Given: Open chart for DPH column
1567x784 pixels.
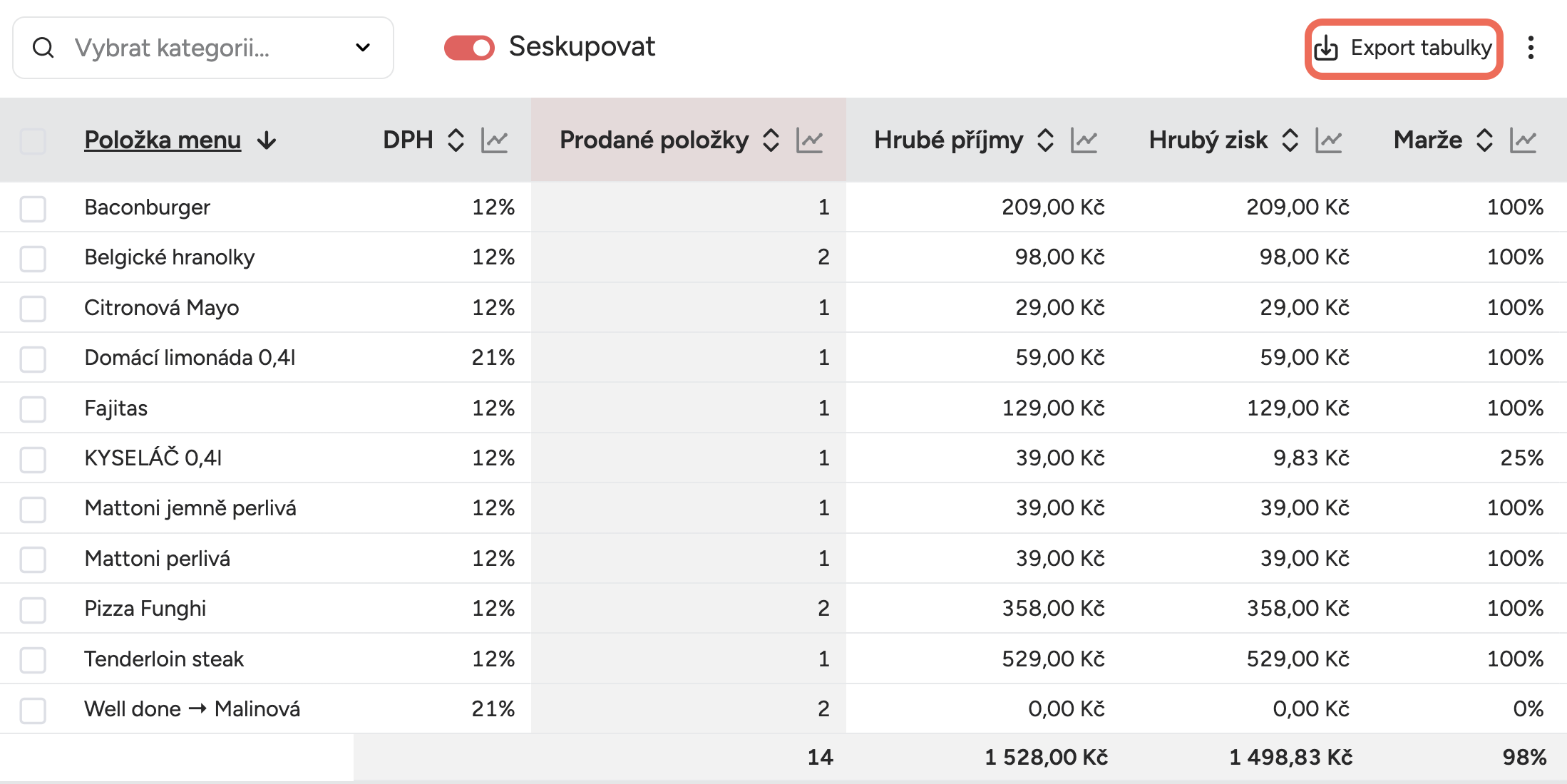Looking at the screenshot, I should (494, 140).
